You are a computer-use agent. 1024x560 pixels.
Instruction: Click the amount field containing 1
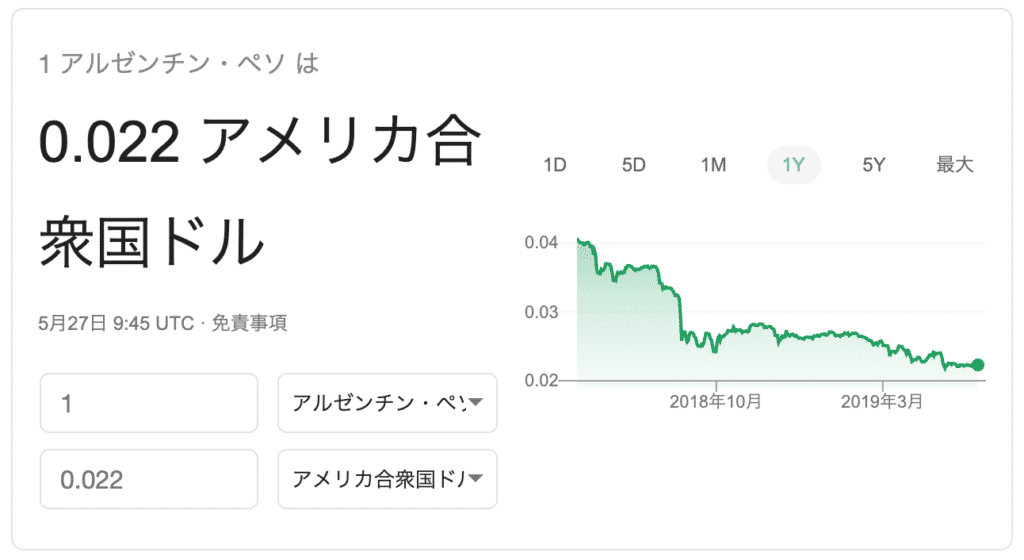click(149, 403)
